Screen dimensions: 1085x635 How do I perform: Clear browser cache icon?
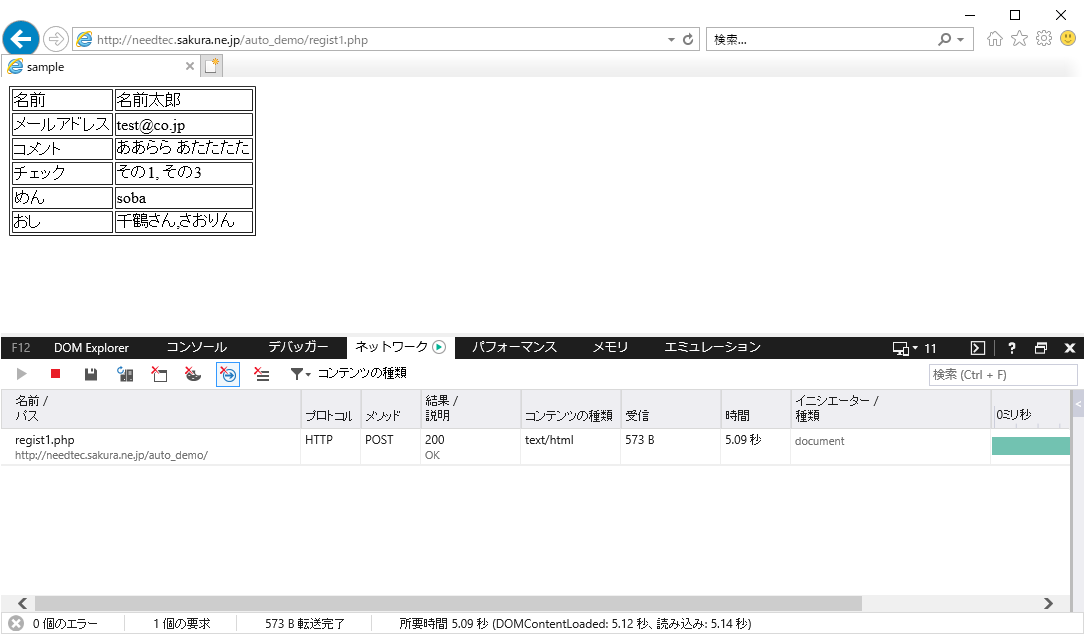[x=159, y=374]
